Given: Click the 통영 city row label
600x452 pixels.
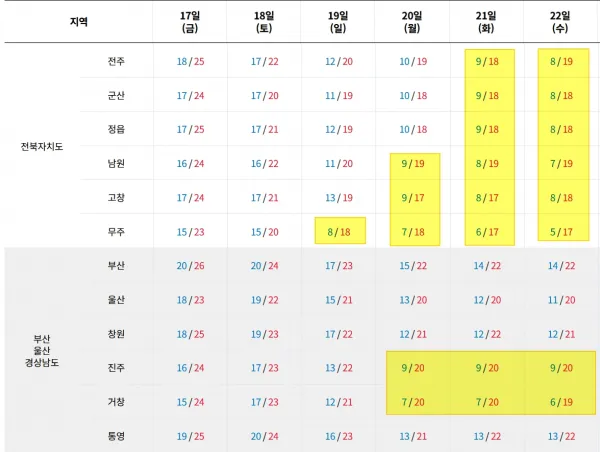Looking at the screenshot, I should pyautogui.click(x=117, y=435).
